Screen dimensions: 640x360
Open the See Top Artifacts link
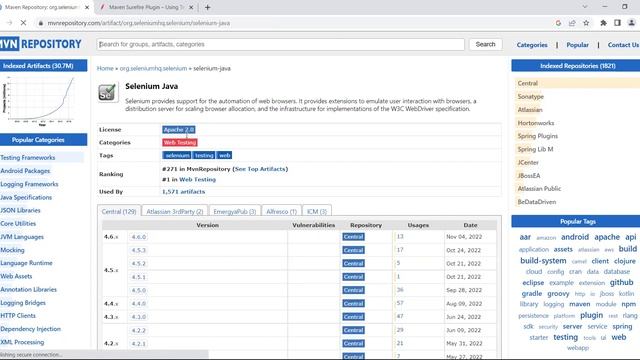point(260,169)
